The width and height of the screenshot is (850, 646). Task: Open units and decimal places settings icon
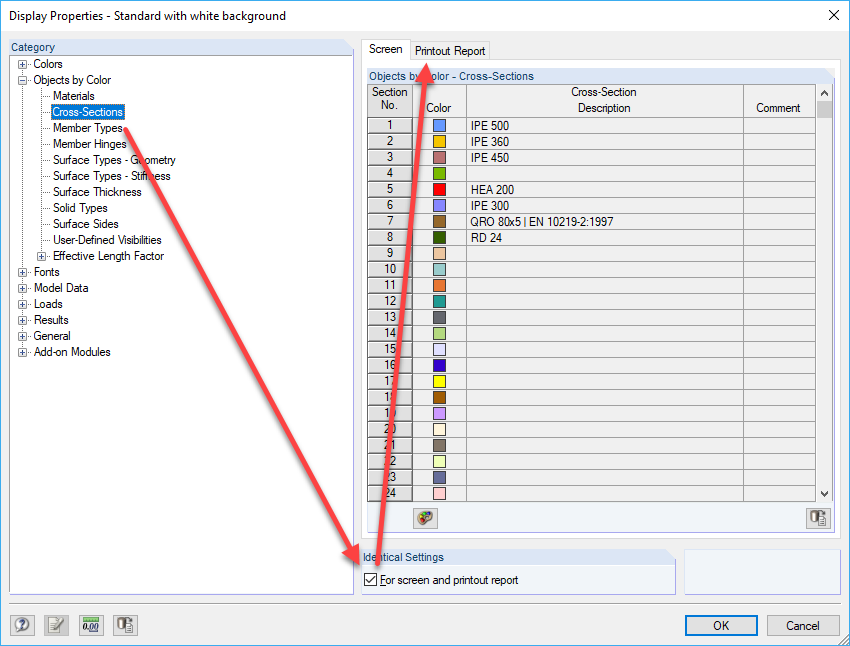90,624
